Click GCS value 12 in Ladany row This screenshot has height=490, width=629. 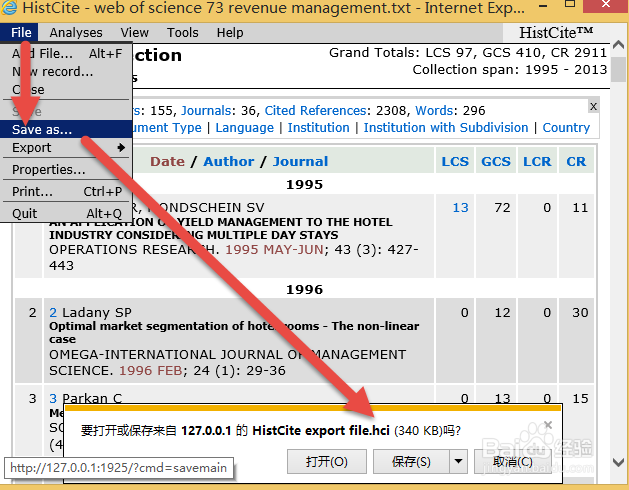[x=502, y=312]
